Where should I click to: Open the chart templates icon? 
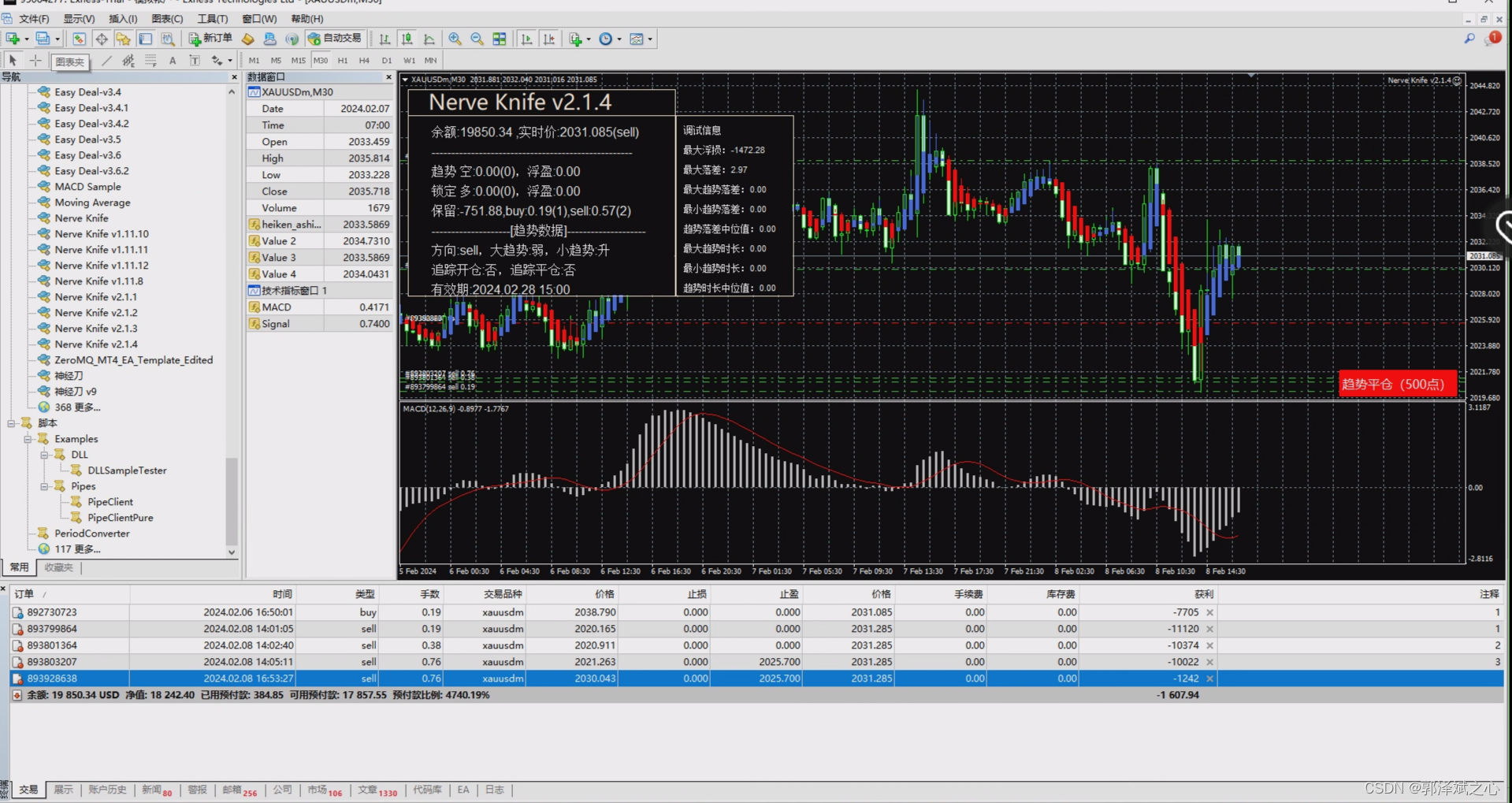[637, 39]
